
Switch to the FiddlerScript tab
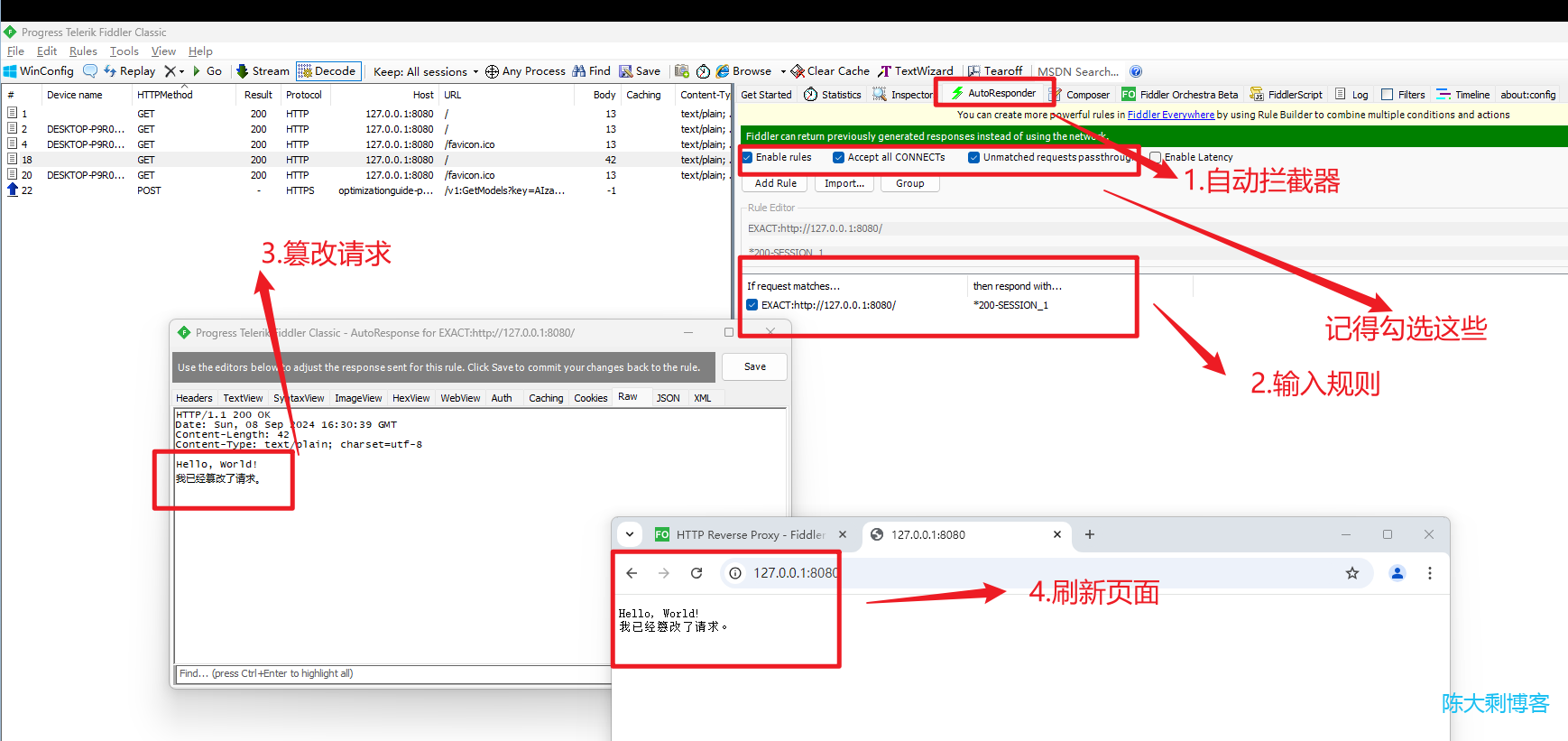tap(1287, 95)
